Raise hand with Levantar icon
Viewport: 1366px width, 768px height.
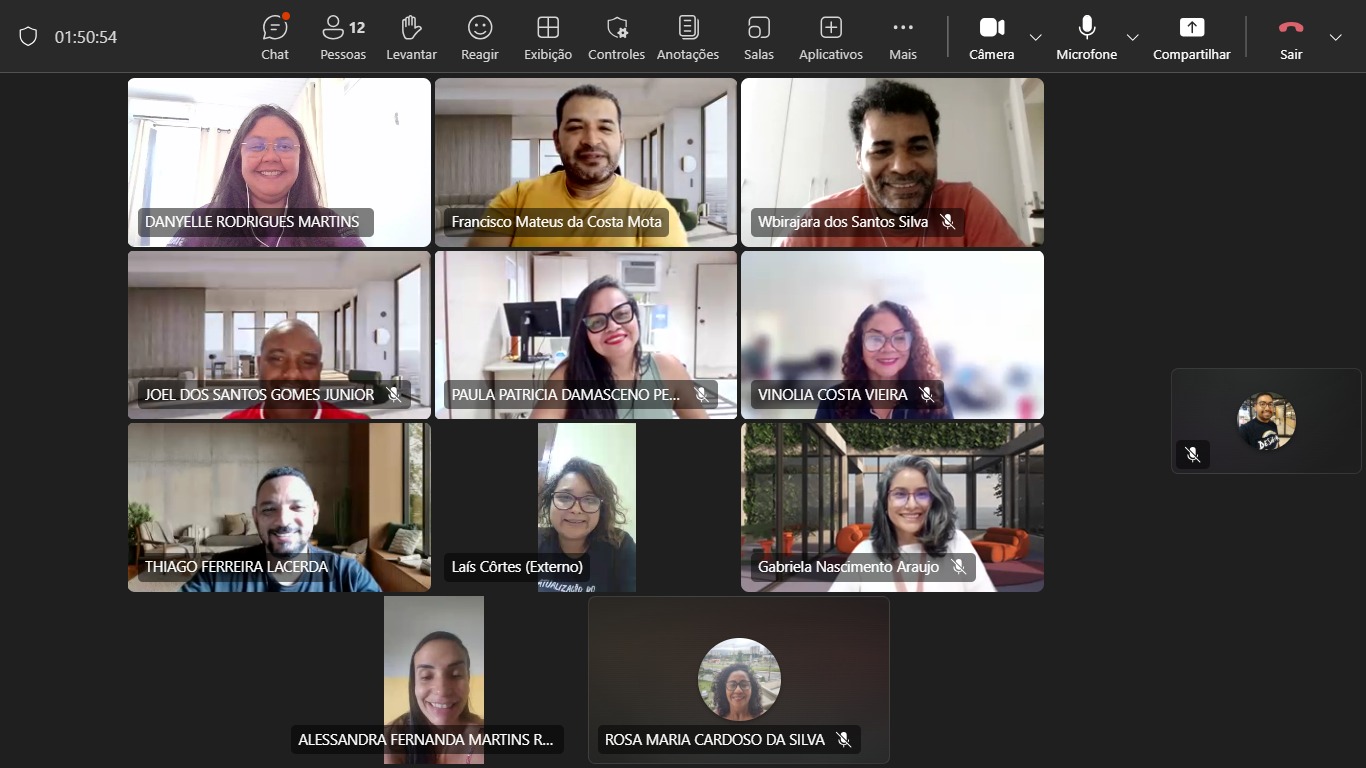[411, 37]
